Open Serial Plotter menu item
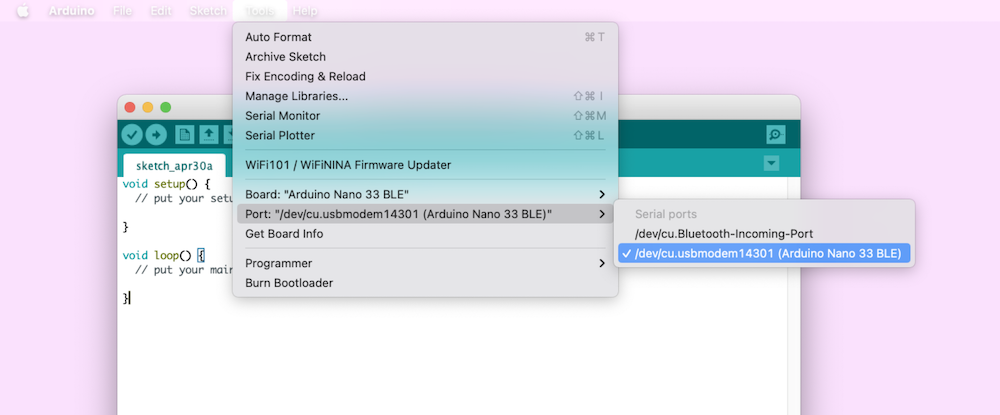This screenshot has width=1000, height=415. (425, 136)
